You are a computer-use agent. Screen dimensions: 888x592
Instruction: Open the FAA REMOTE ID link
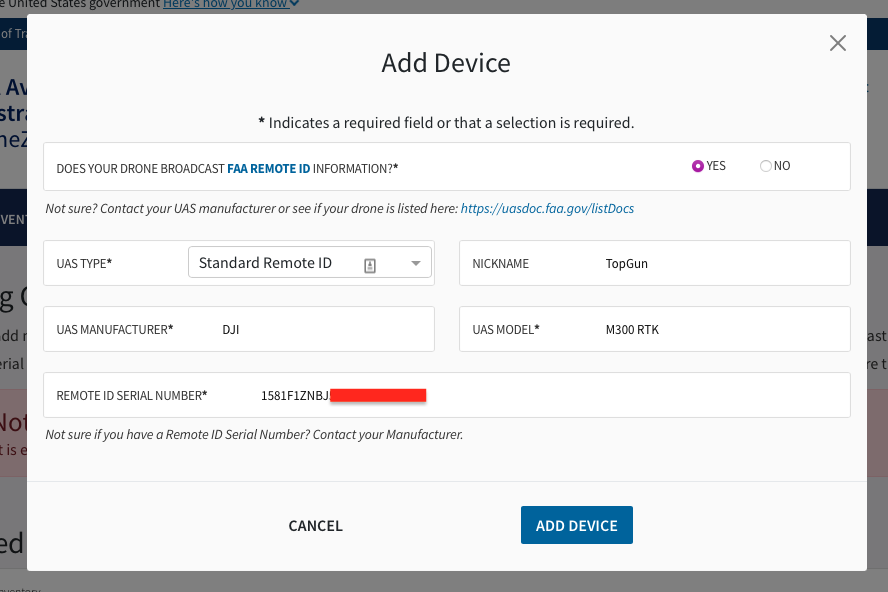point(268,169)
